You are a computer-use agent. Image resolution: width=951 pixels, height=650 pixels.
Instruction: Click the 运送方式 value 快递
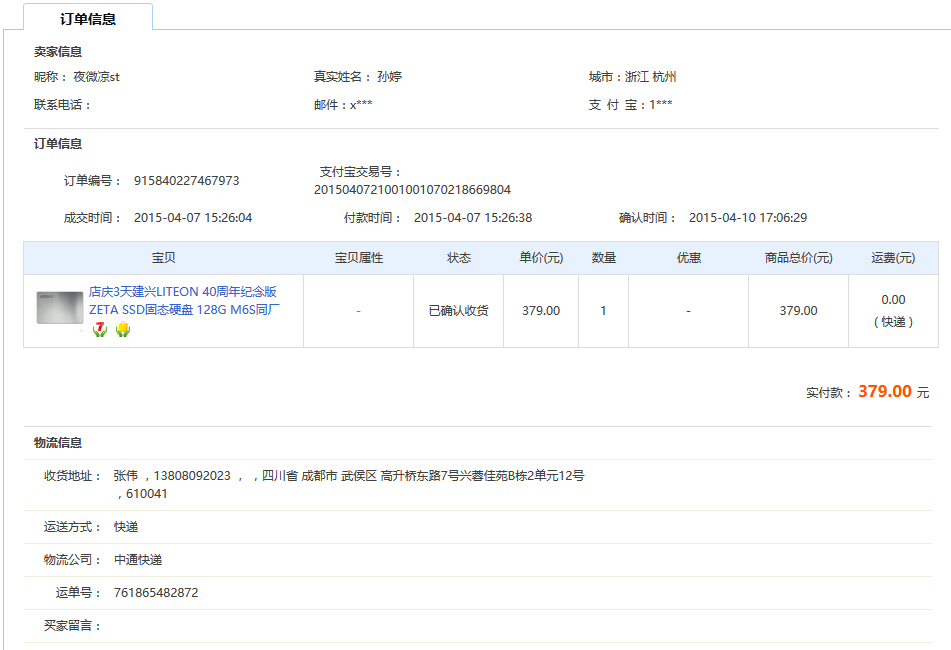tap(126, 527)
